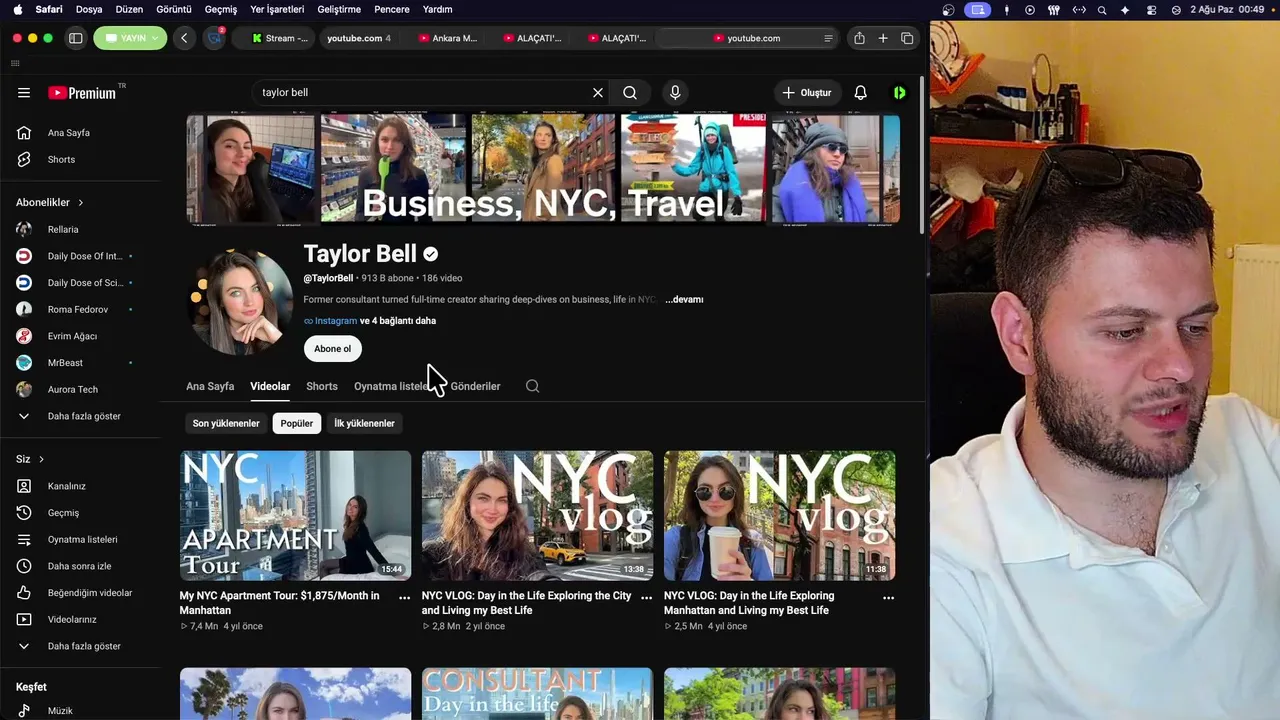
Task: Open the Gönderiler tab
Action: click(475, 386)
